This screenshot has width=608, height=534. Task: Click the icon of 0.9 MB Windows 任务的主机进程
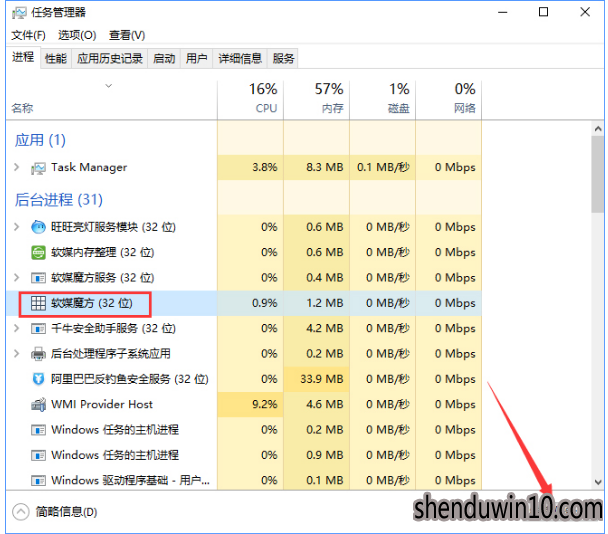tap(38, 455)
